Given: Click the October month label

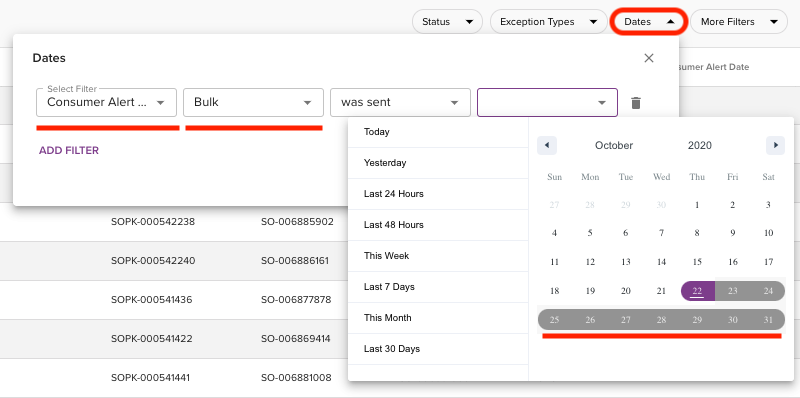Looking at the screenshot, I should 614,145.
